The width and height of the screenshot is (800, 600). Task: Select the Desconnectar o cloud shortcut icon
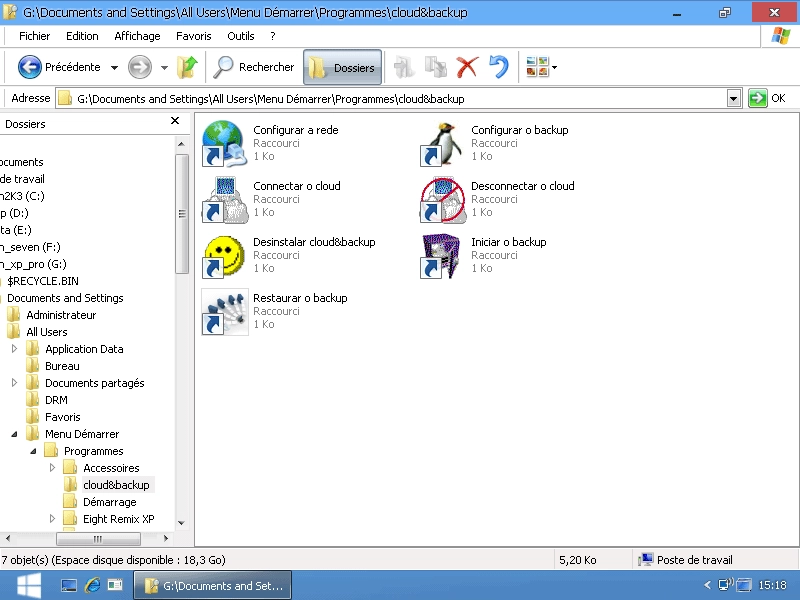click(442, 199)
